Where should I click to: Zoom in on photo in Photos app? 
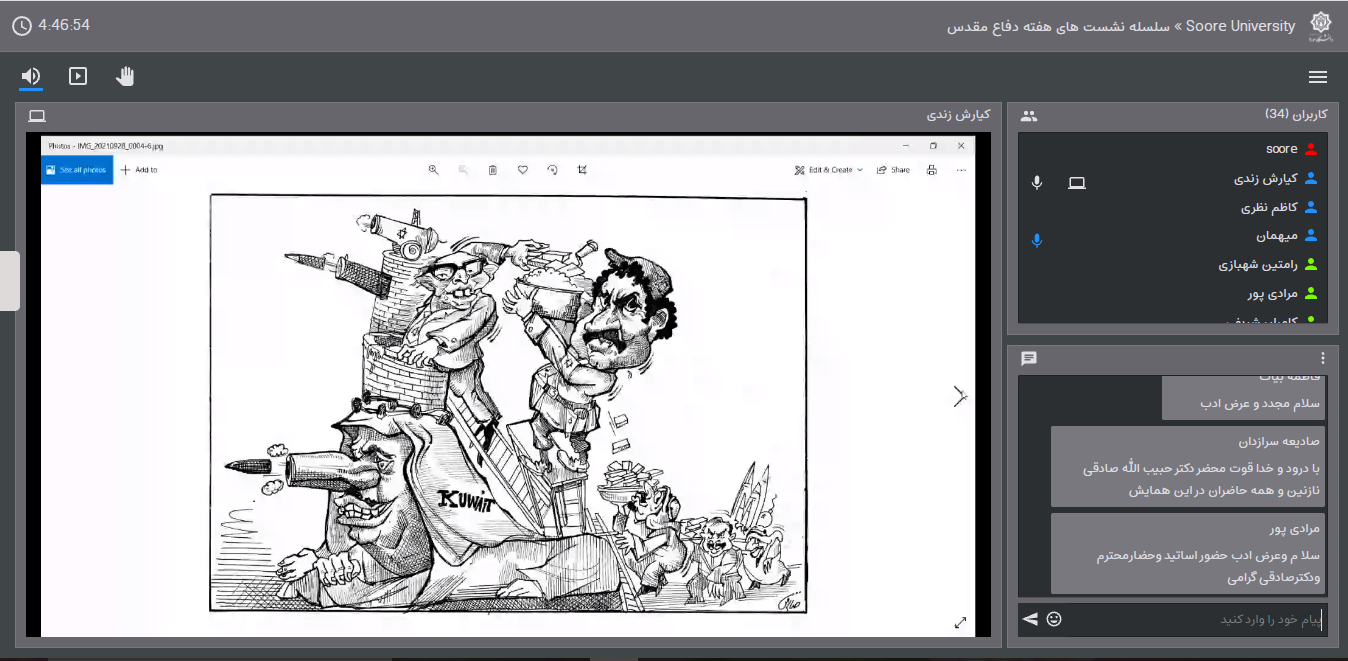point(433,170)
